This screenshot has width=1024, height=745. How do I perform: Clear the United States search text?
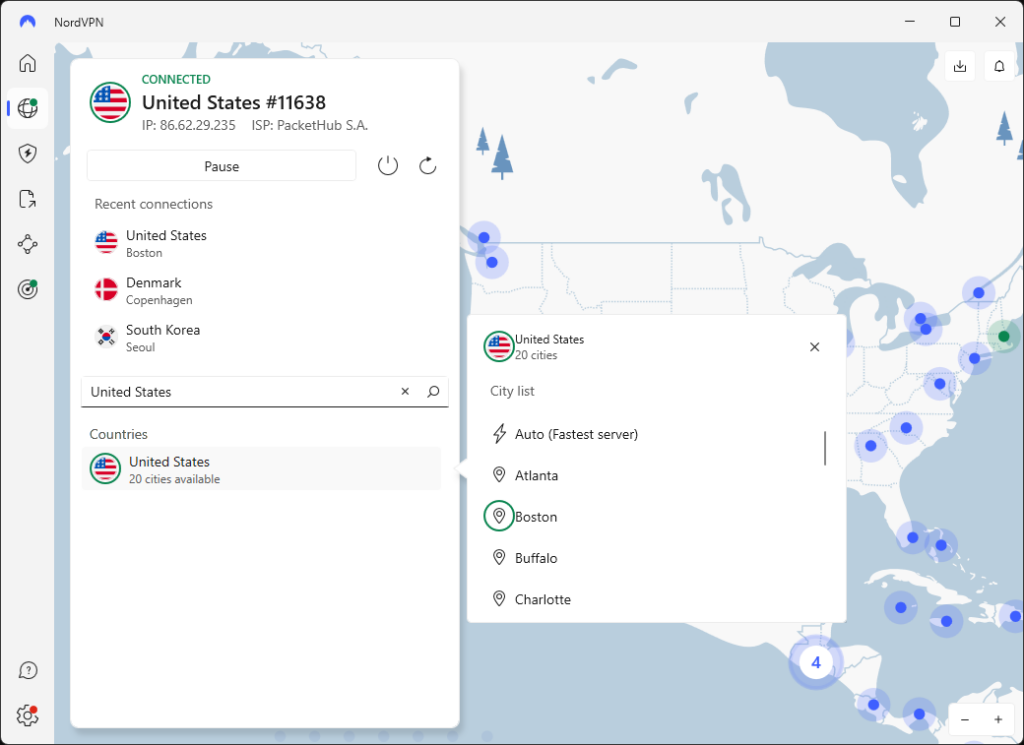coord(405,391)
